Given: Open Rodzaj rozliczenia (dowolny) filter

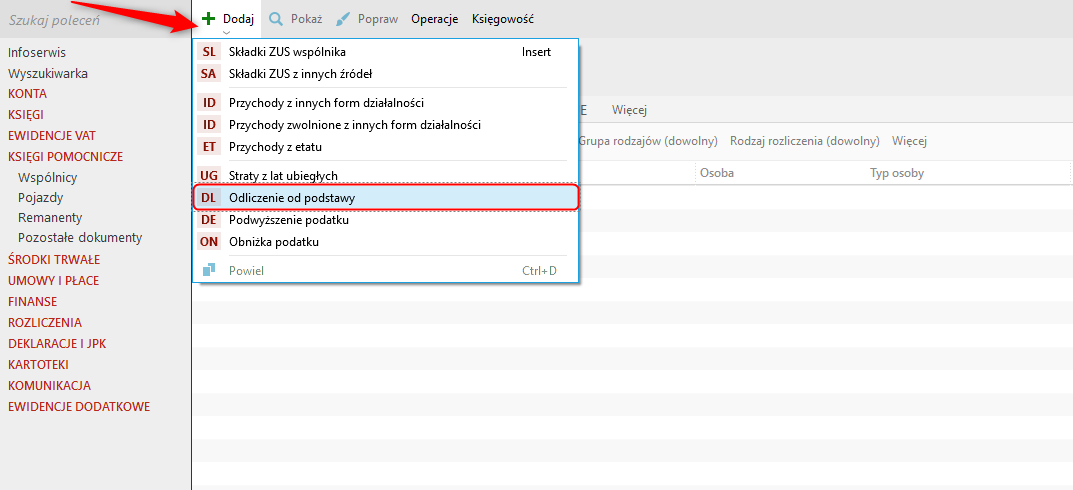Looking at the screenshot, I should tap(805, 141).
